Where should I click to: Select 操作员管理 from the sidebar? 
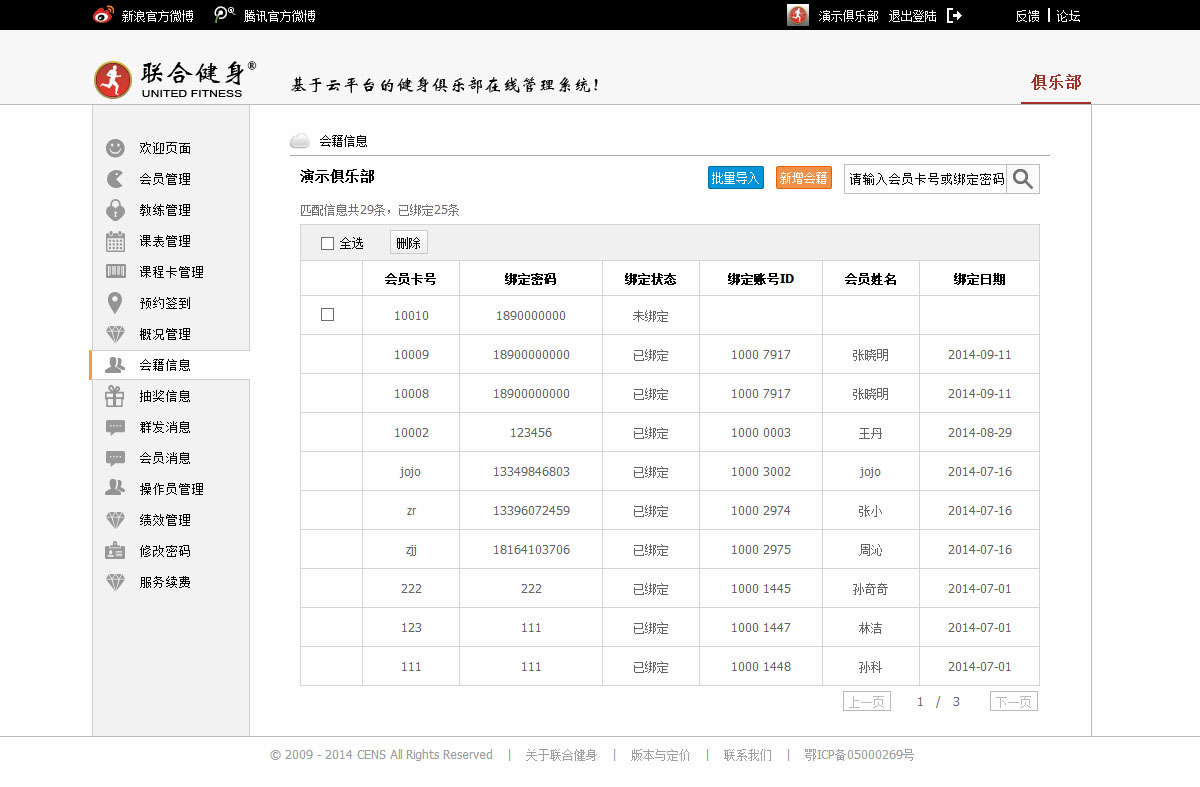pos(171,489)
